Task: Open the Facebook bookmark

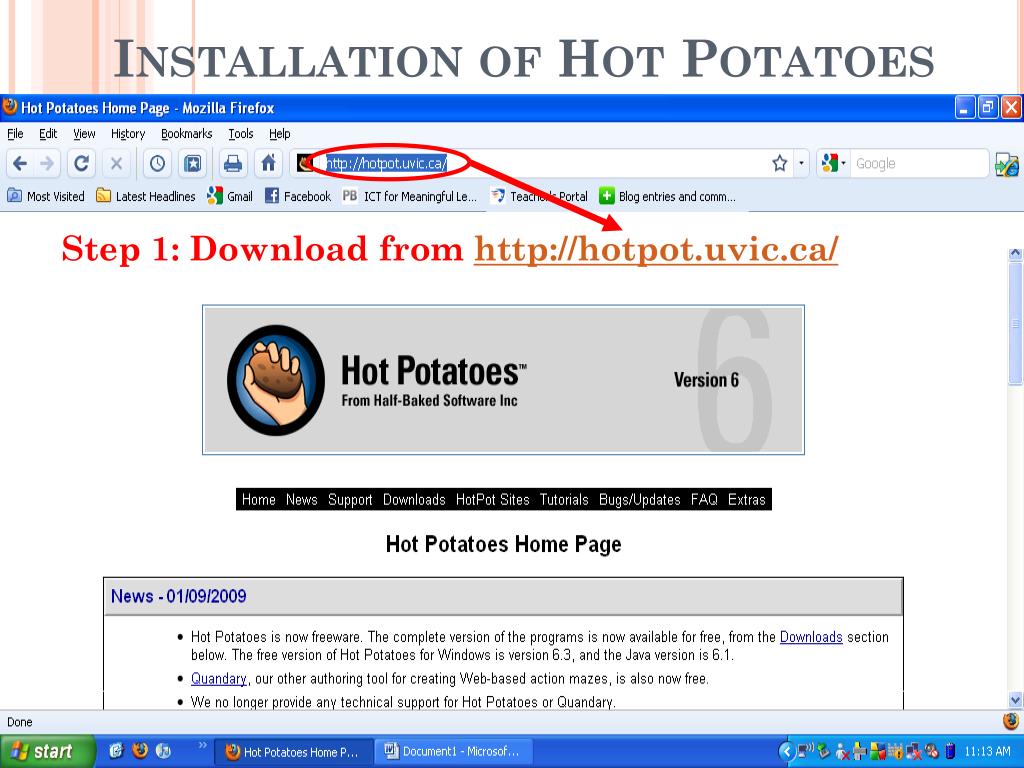Action: pyautogui.click(x=298, y=196)
